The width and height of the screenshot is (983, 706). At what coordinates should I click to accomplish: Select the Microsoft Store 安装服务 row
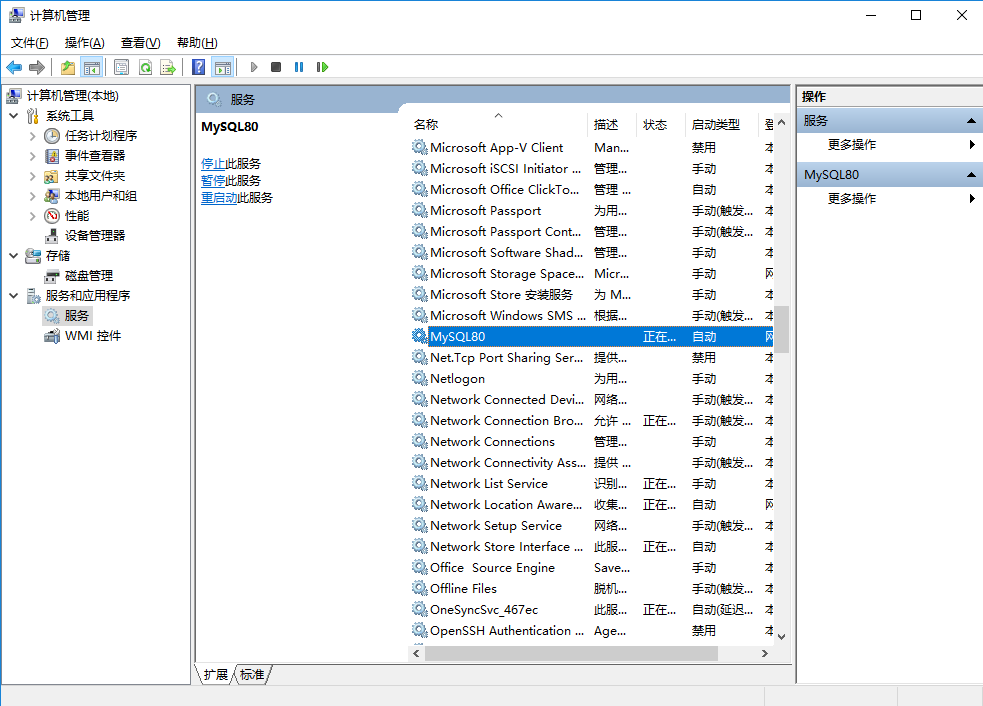tap(592, 295)
